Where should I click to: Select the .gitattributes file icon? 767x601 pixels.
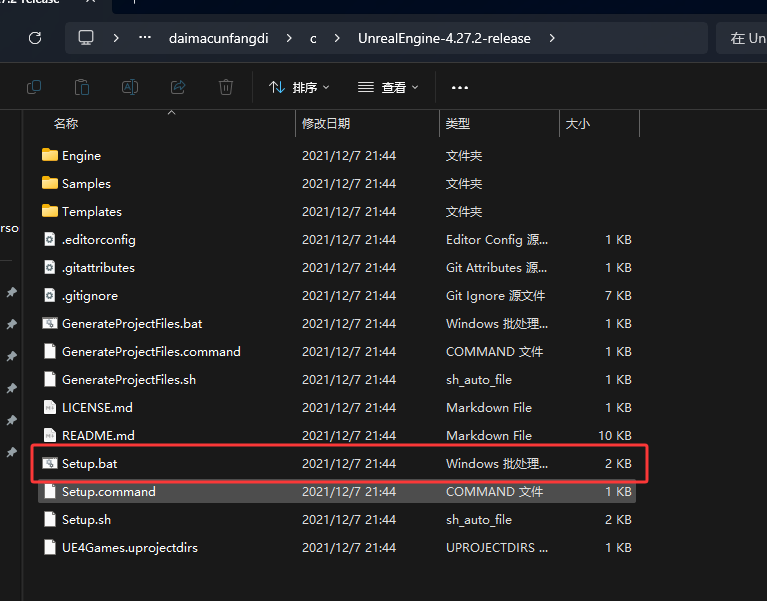[x=49, y=267]
